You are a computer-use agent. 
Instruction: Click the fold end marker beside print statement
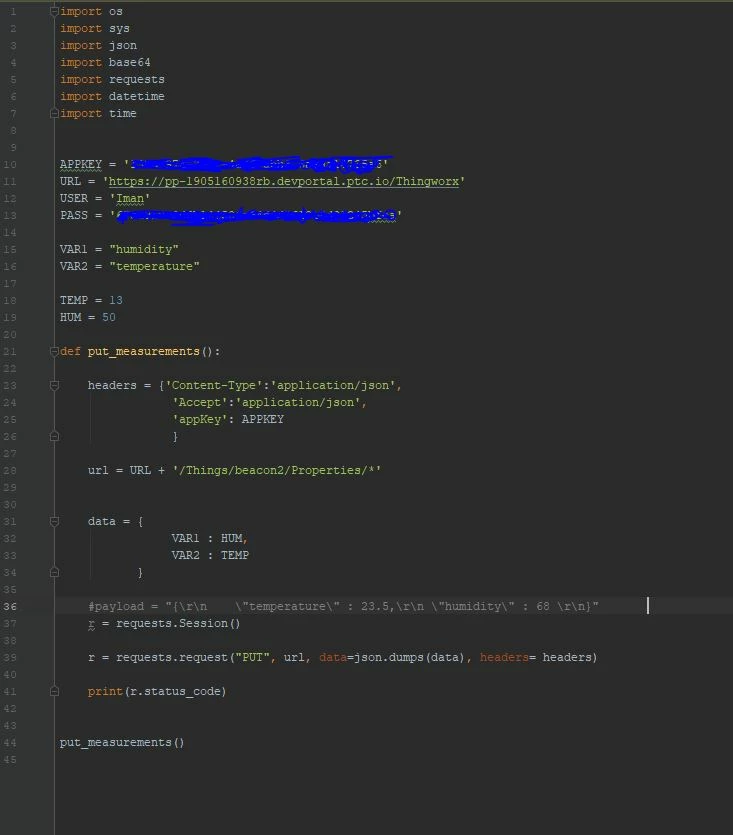[54, 691]
